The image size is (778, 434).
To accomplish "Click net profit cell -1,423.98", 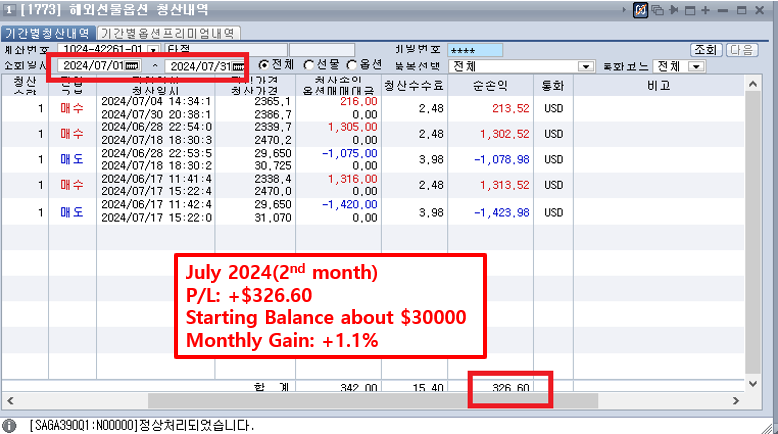I will [x=502, y=212].
